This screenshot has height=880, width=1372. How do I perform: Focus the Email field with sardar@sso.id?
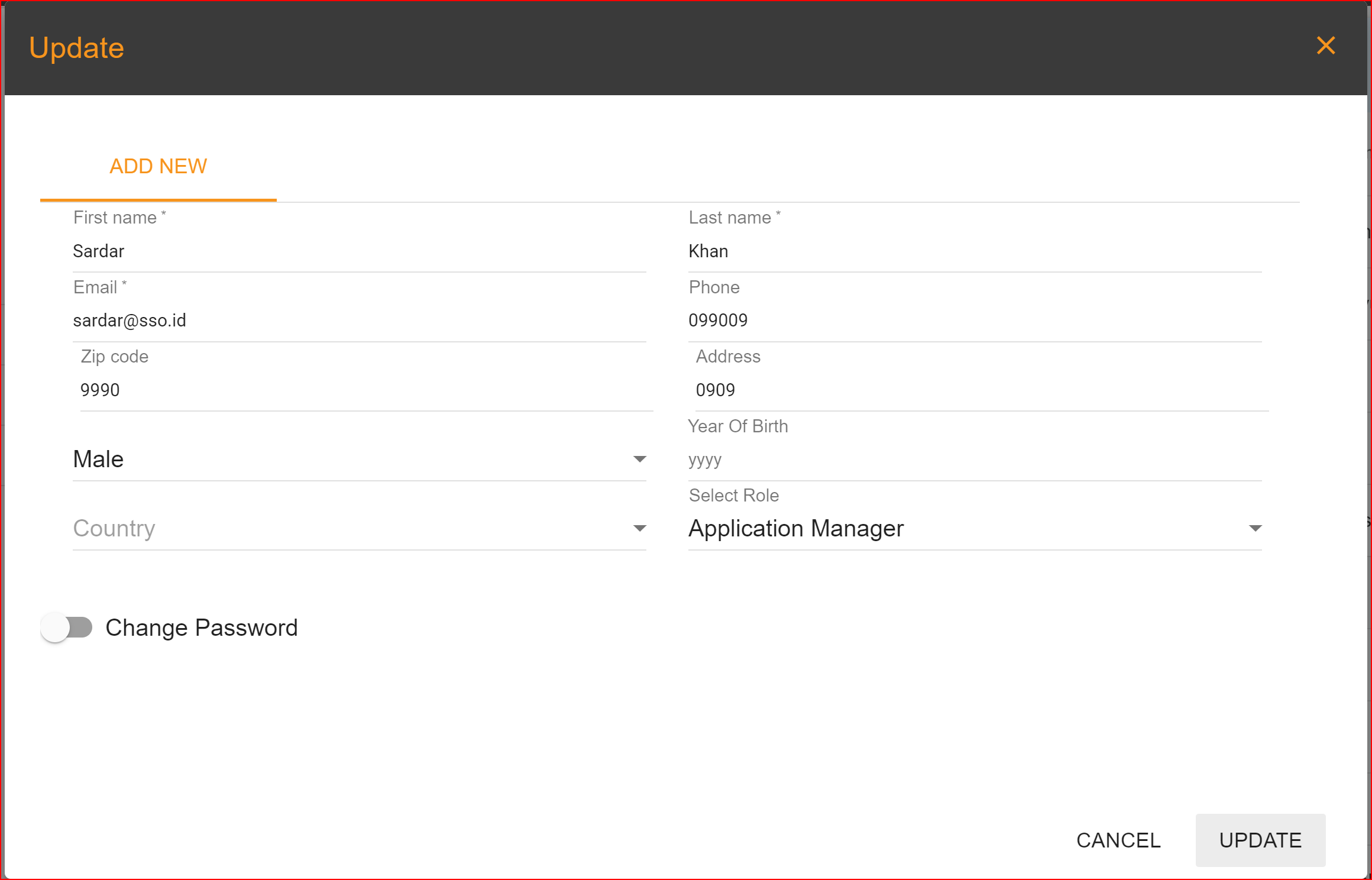click(x=355, y=320)
